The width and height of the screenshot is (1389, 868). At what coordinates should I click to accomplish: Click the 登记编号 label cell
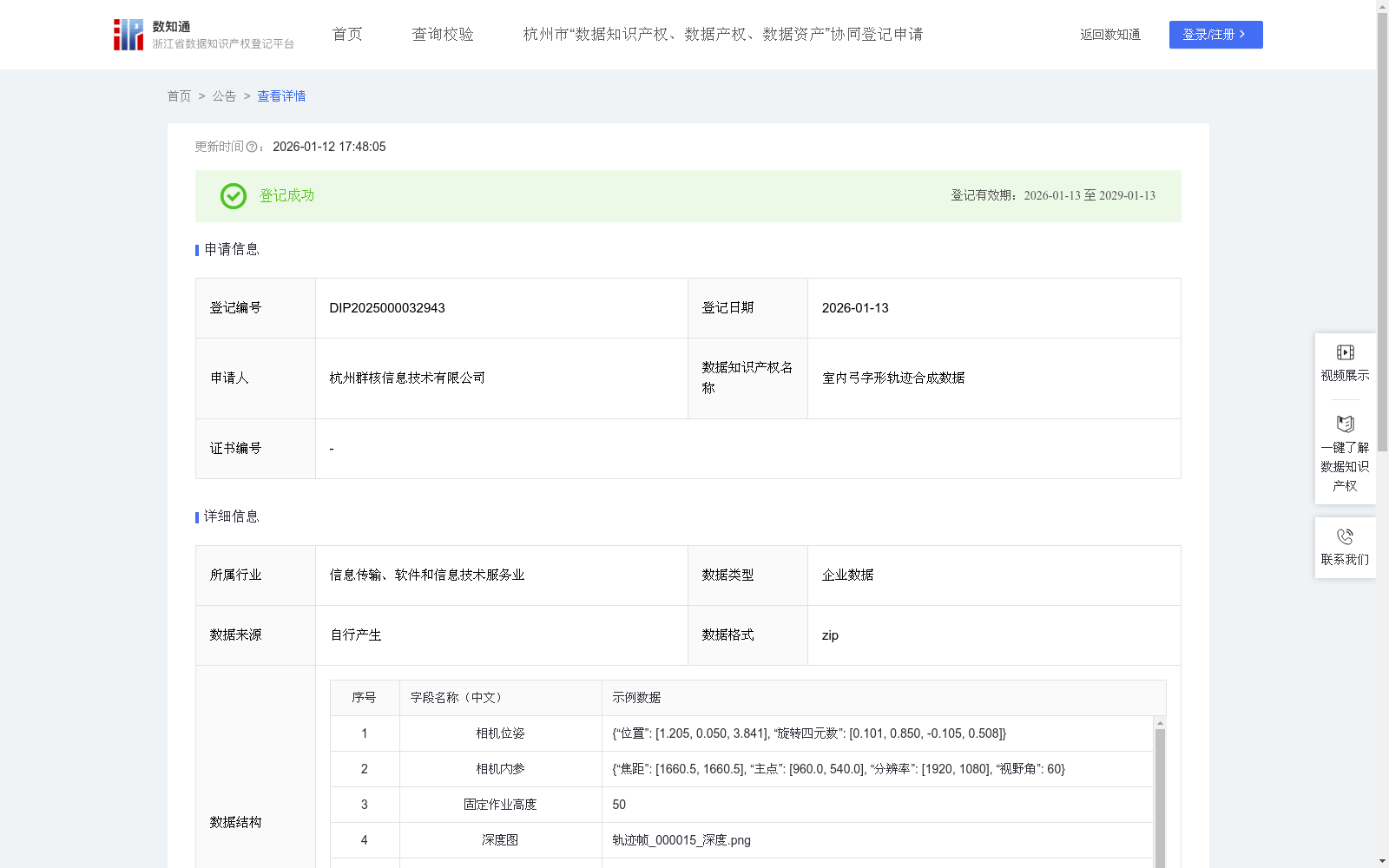(255, 308)
